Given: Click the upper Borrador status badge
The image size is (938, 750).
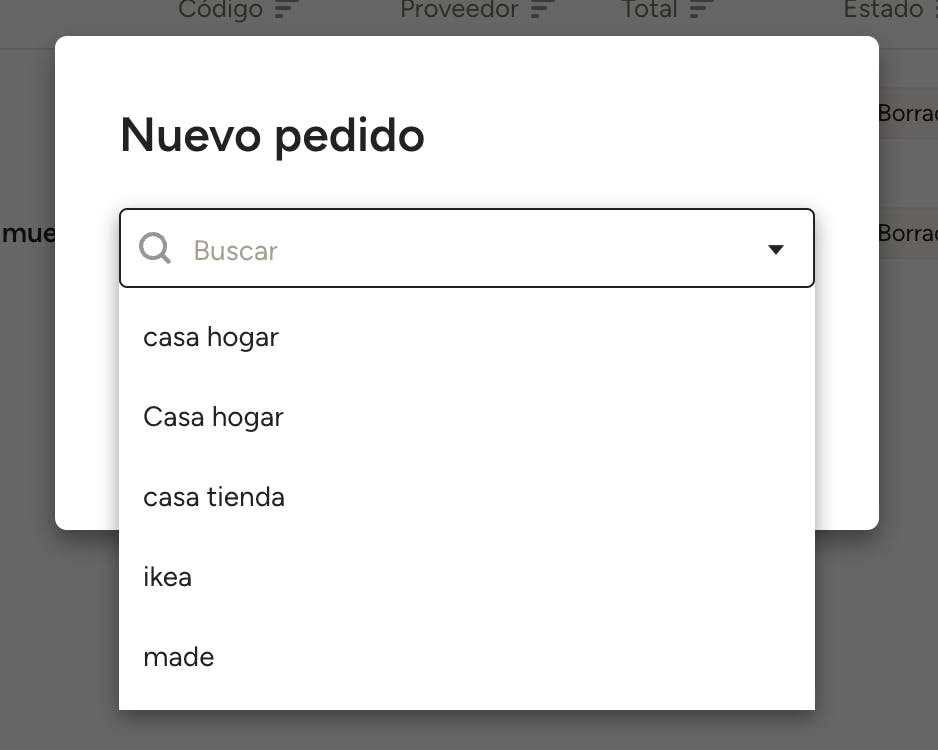Looking at the screenshot, I should pos(908,114).
